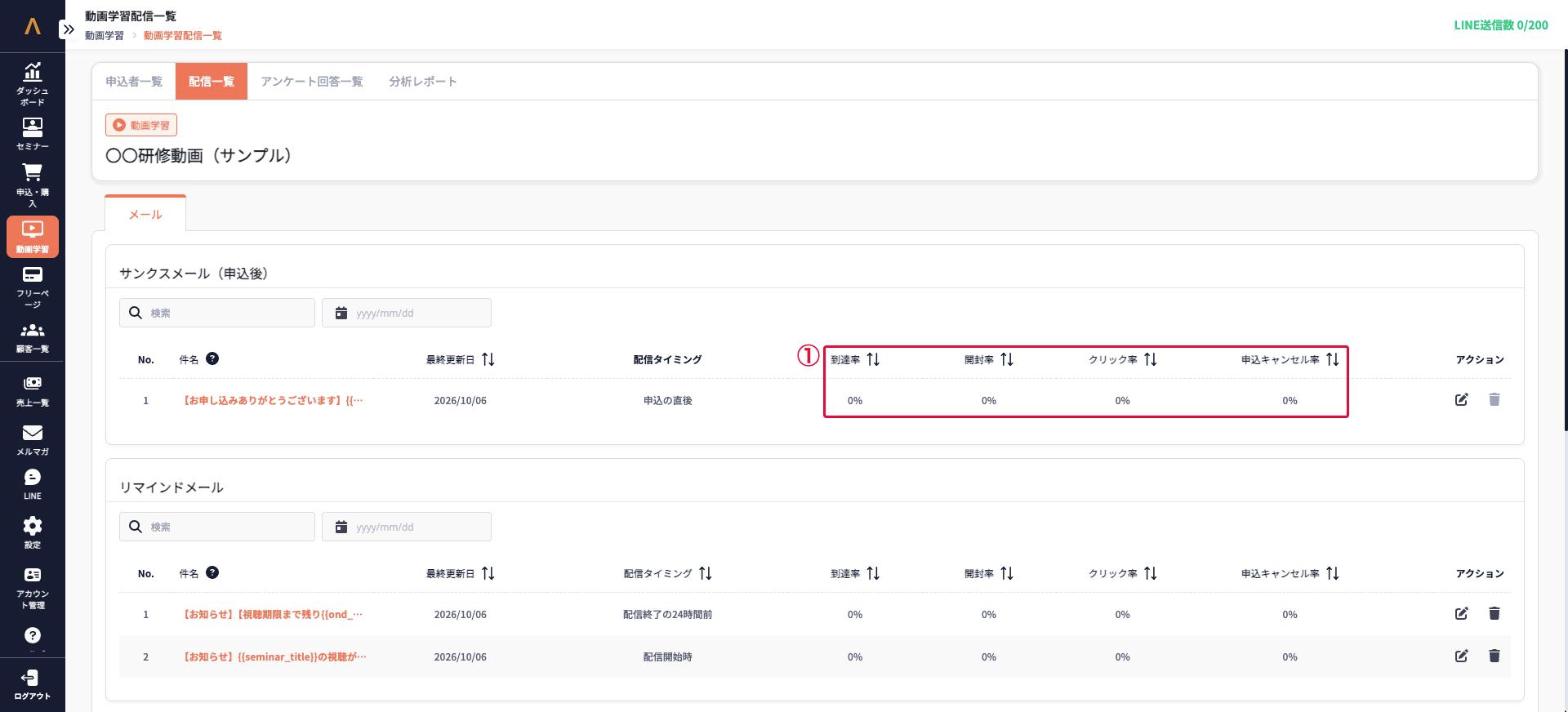Edit the thanks mail 申込の直後 row
This screenshot has width=1568, height=712.
1461,400
